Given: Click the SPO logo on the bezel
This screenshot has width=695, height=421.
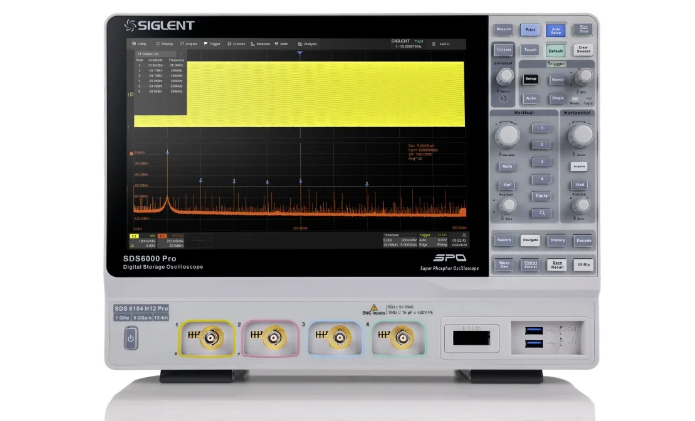Looking at the screenshot, I should click(449, 258).
